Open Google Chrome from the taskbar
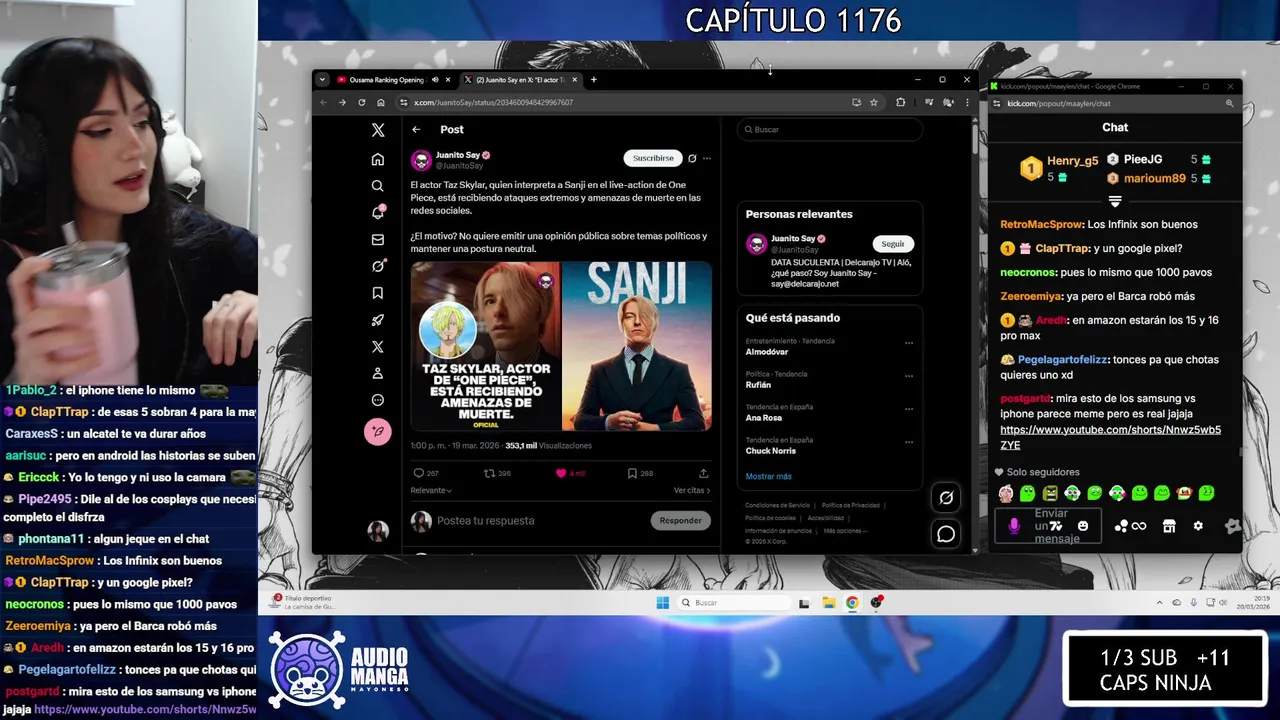Viewport: 1280px width, 720px height. (852, 602)
